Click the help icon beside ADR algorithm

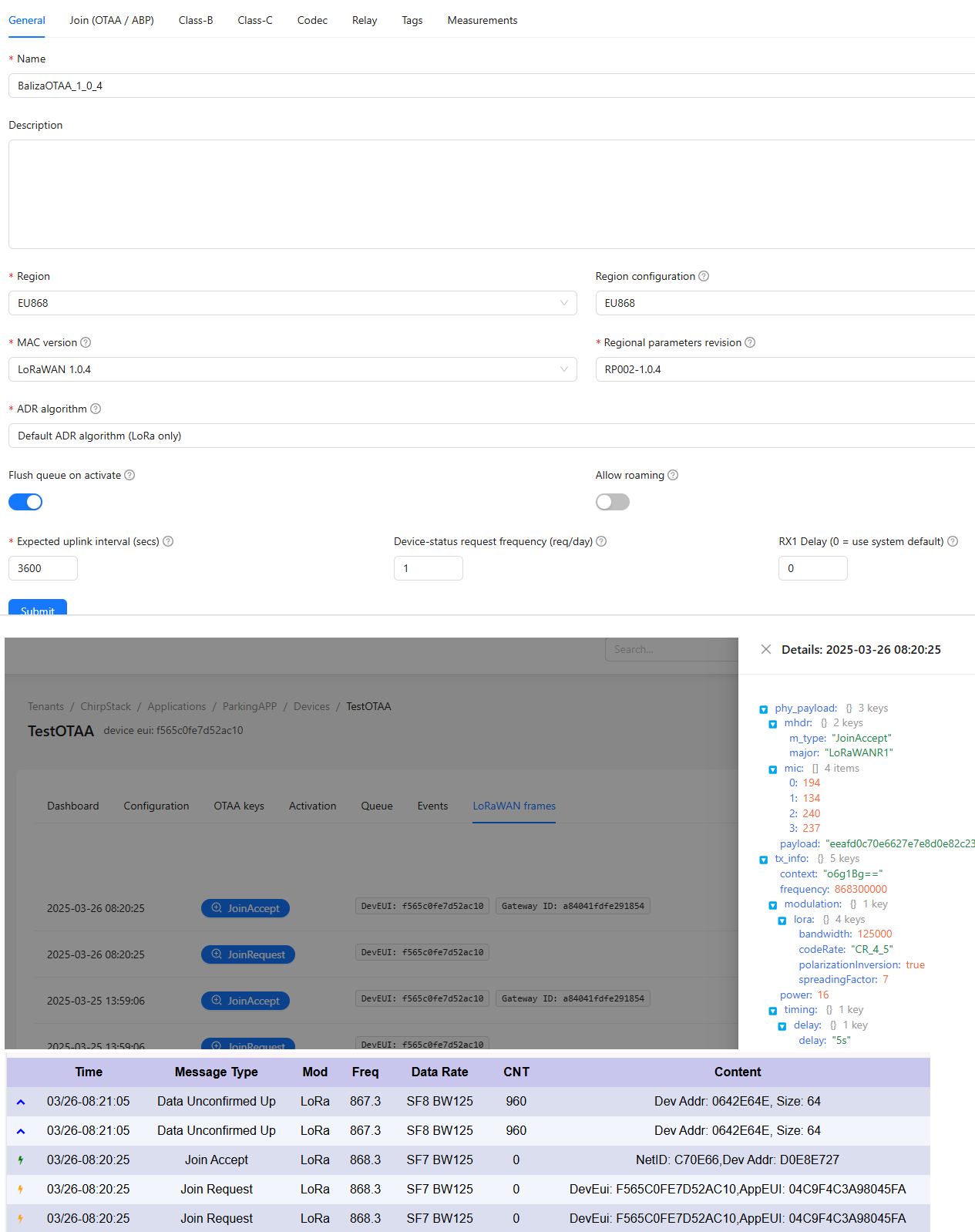pyautogui.click(x=96, y=409)
